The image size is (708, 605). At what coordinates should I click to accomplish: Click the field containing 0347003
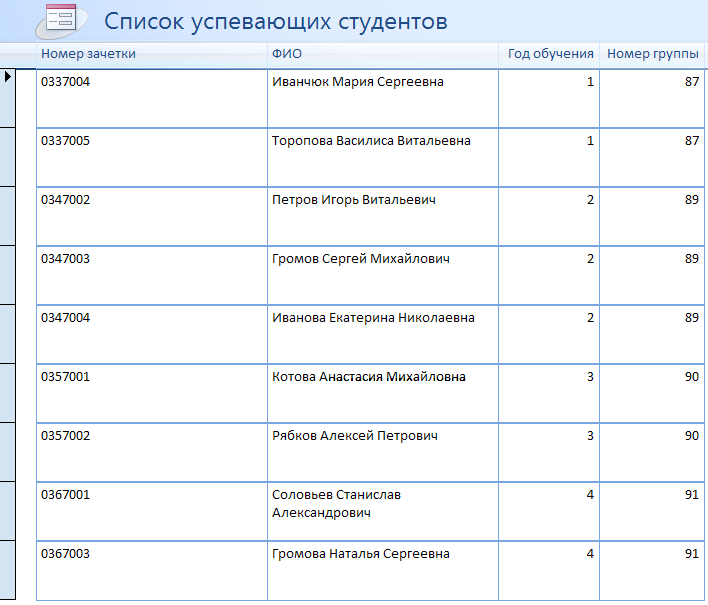pyautogui.click(x=152, y=275)
